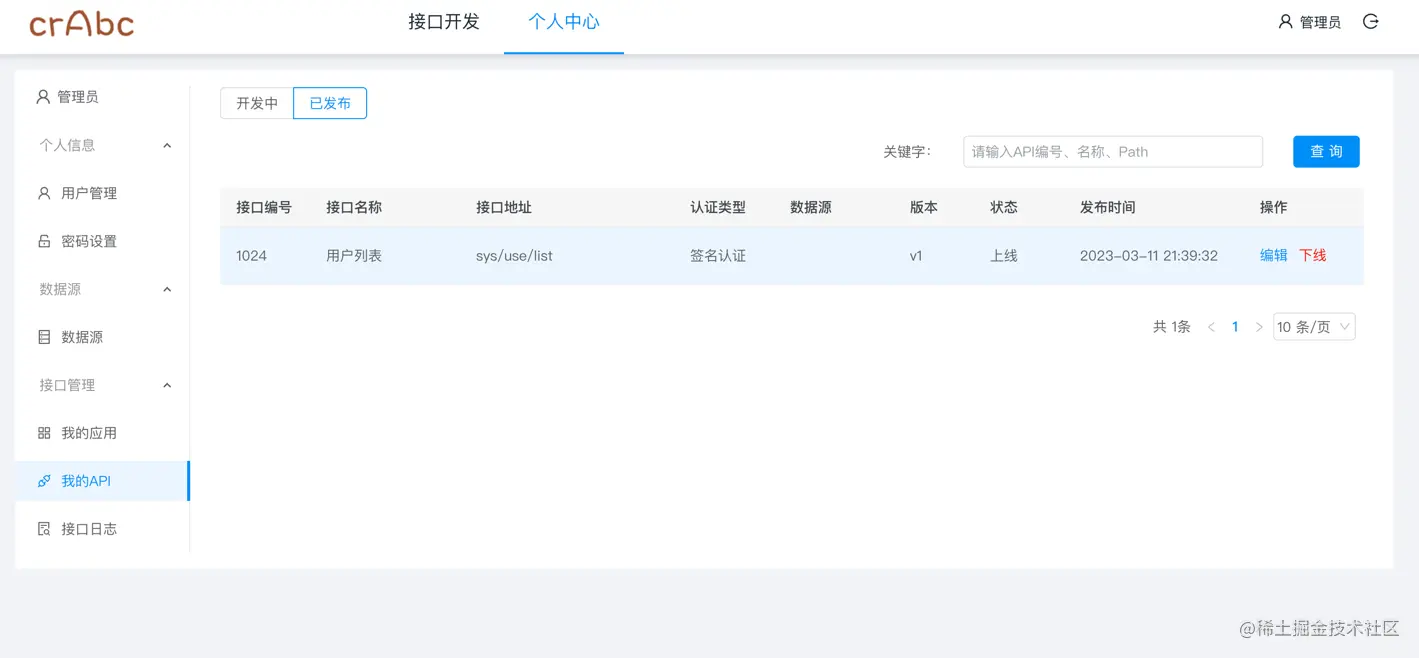The width and height of the screenshot is (1419, 658).
Task: Collapse the 数据源 menu group
Action: [x=167, y=289]
